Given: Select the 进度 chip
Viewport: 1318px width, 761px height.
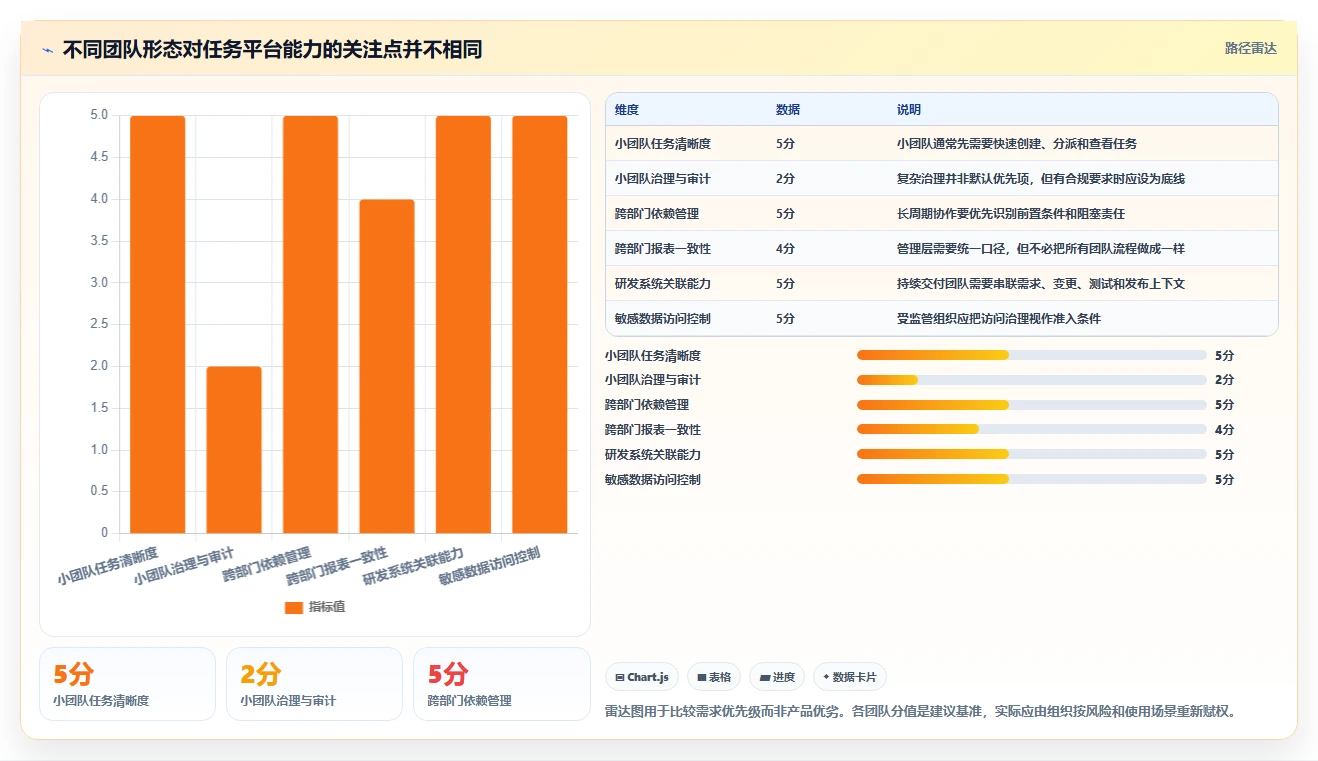Looking at the screenshot, I should tap(777, 677).
